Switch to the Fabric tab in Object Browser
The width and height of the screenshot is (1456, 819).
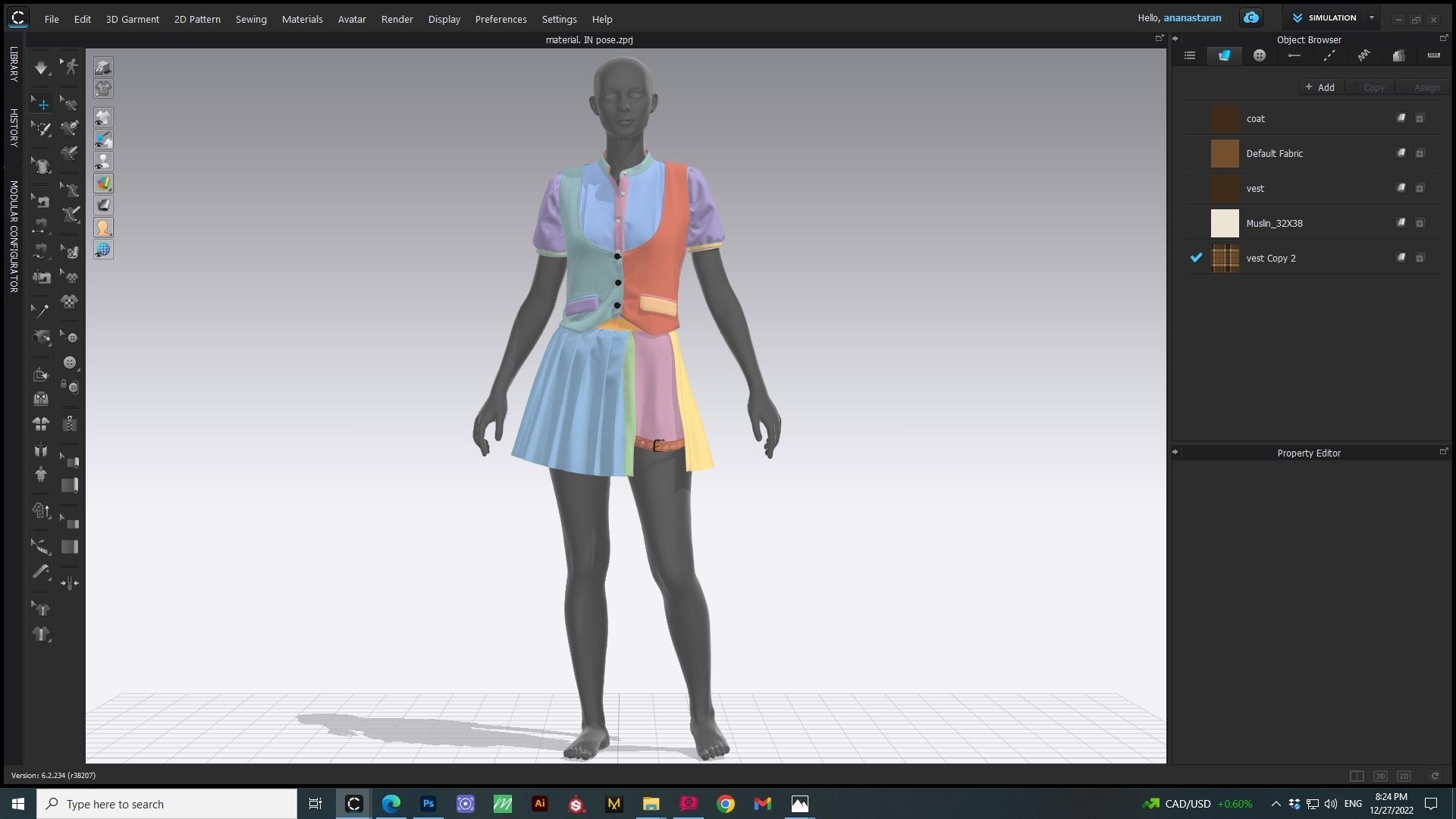click(1224, 55)
